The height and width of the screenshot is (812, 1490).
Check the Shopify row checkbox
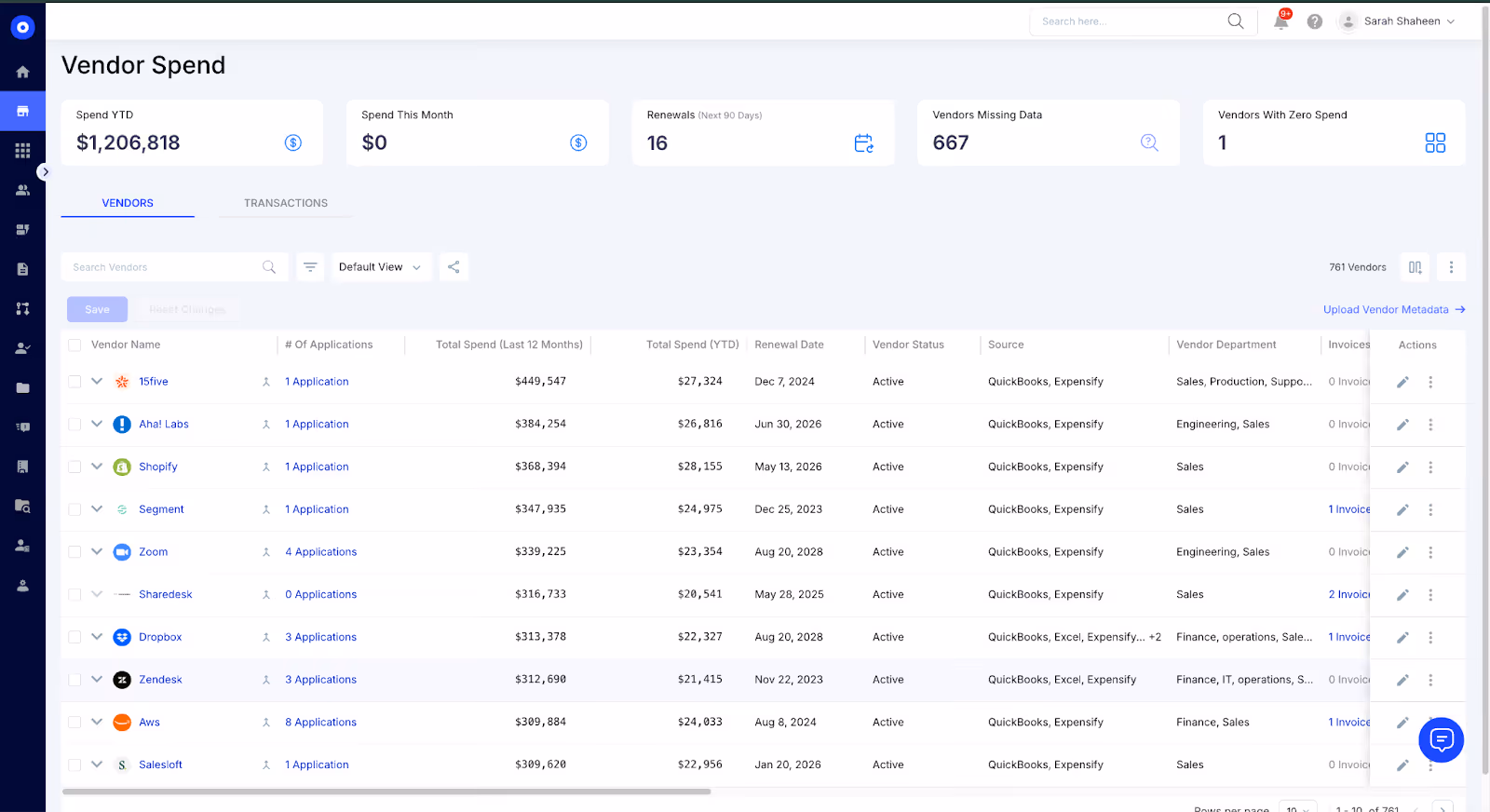pos(74,467)
